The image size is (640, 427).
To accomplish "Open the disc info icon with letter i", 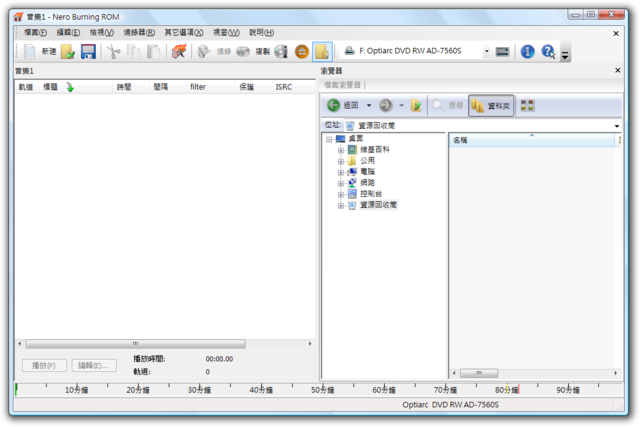I will tap(281, 51).
